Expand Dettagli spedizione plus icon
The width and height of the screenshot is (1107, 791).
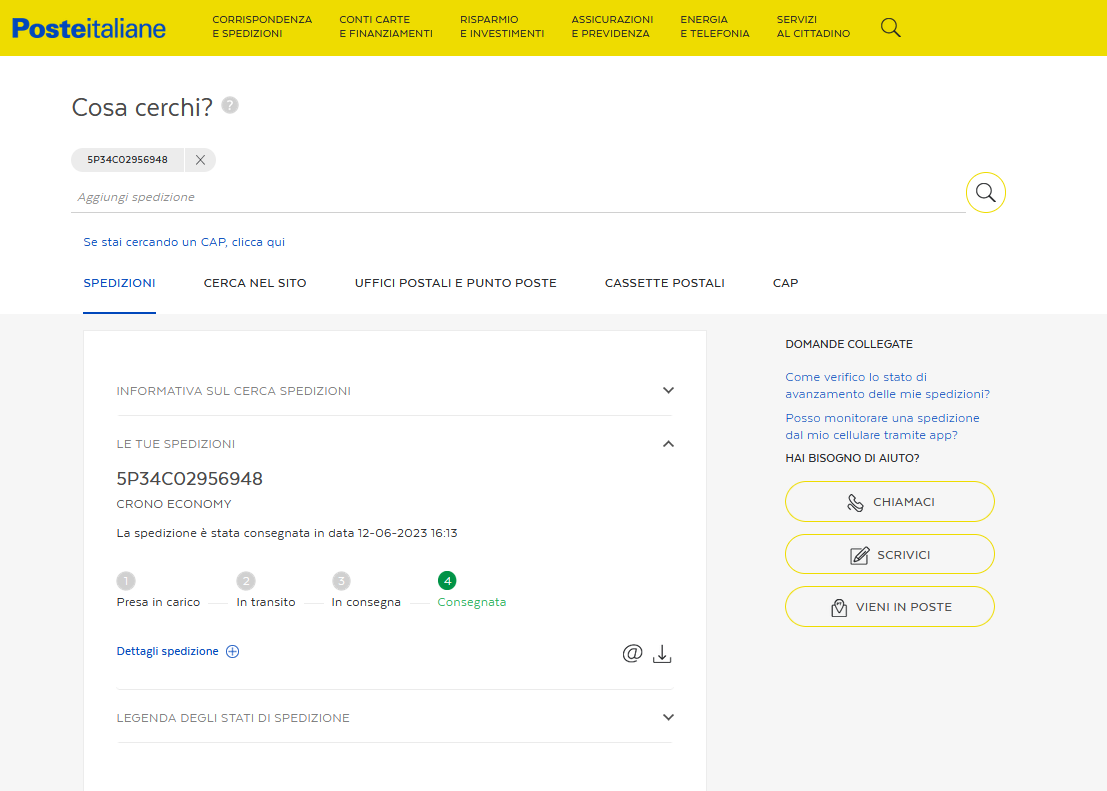232,651
